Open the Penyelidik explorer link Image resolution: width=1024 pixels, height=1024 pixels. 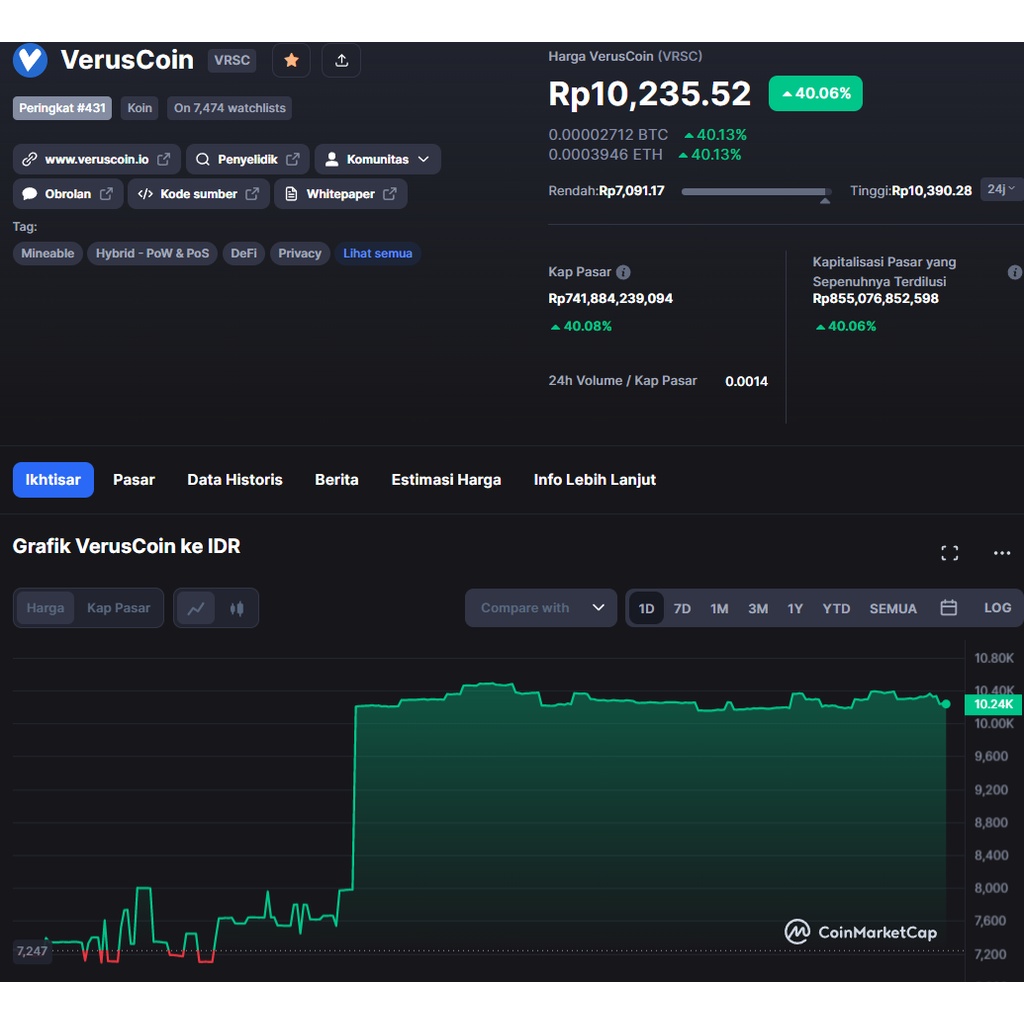pos(248,159)
